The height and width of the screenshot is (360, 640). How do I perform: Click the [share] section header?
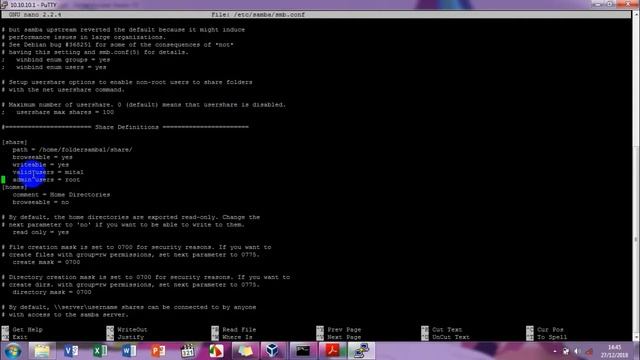click(x=15, y=142)
